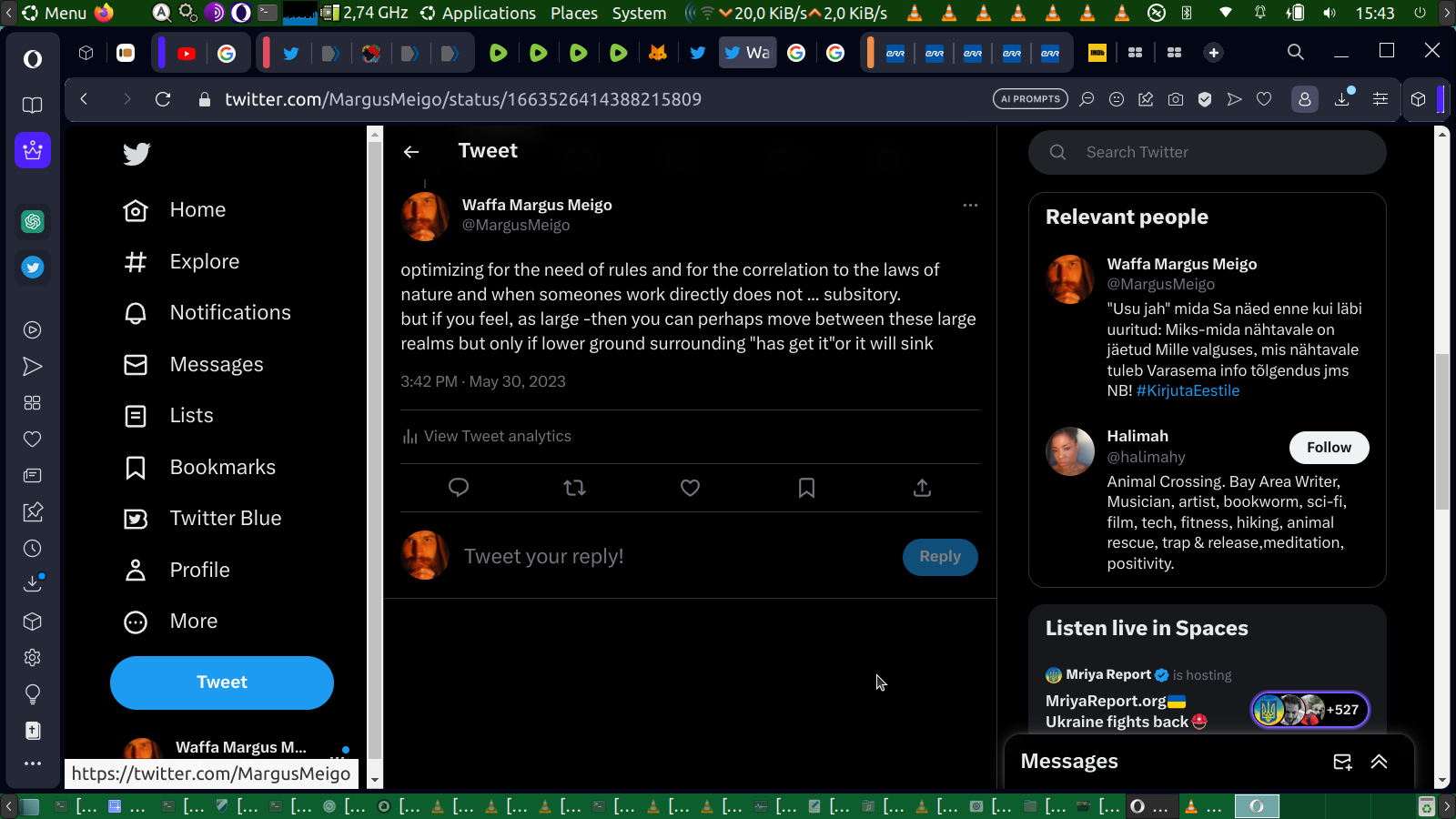Reply to the tweet with comment icon
Image resolution: width=1456 pixels, height=819 pixels.
[x=459, y=488]
